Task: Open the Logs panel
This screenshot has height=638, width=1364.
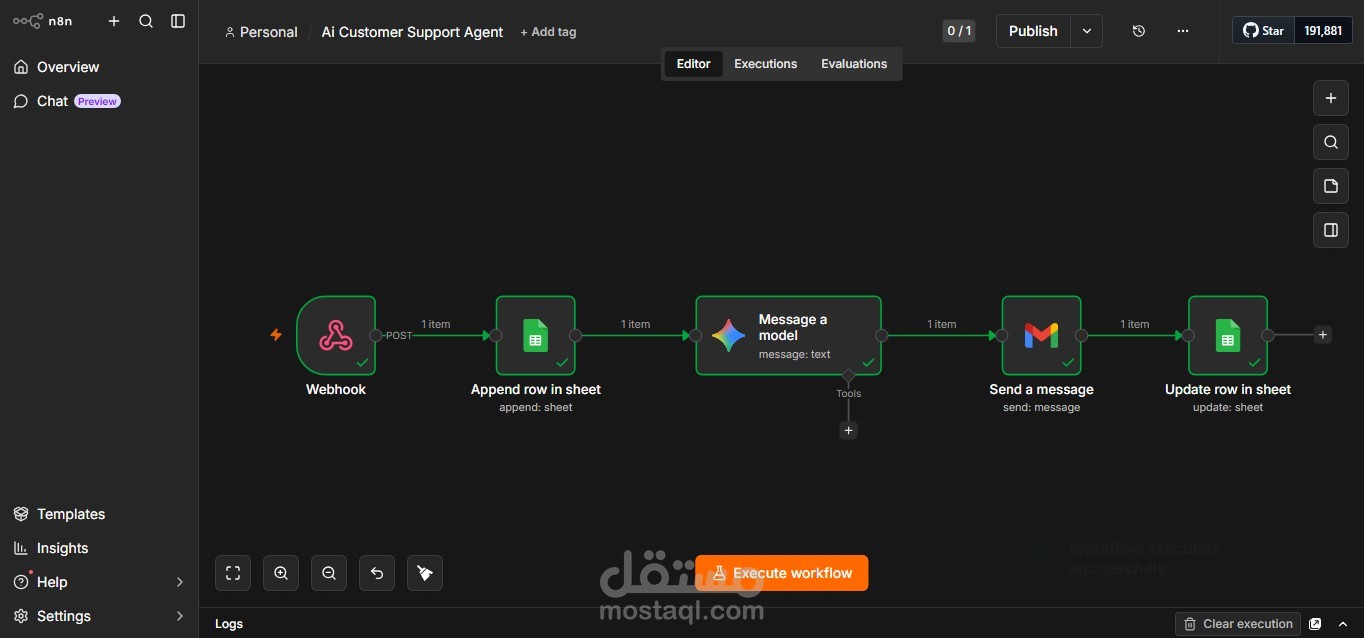Action: tap(229, 624)
